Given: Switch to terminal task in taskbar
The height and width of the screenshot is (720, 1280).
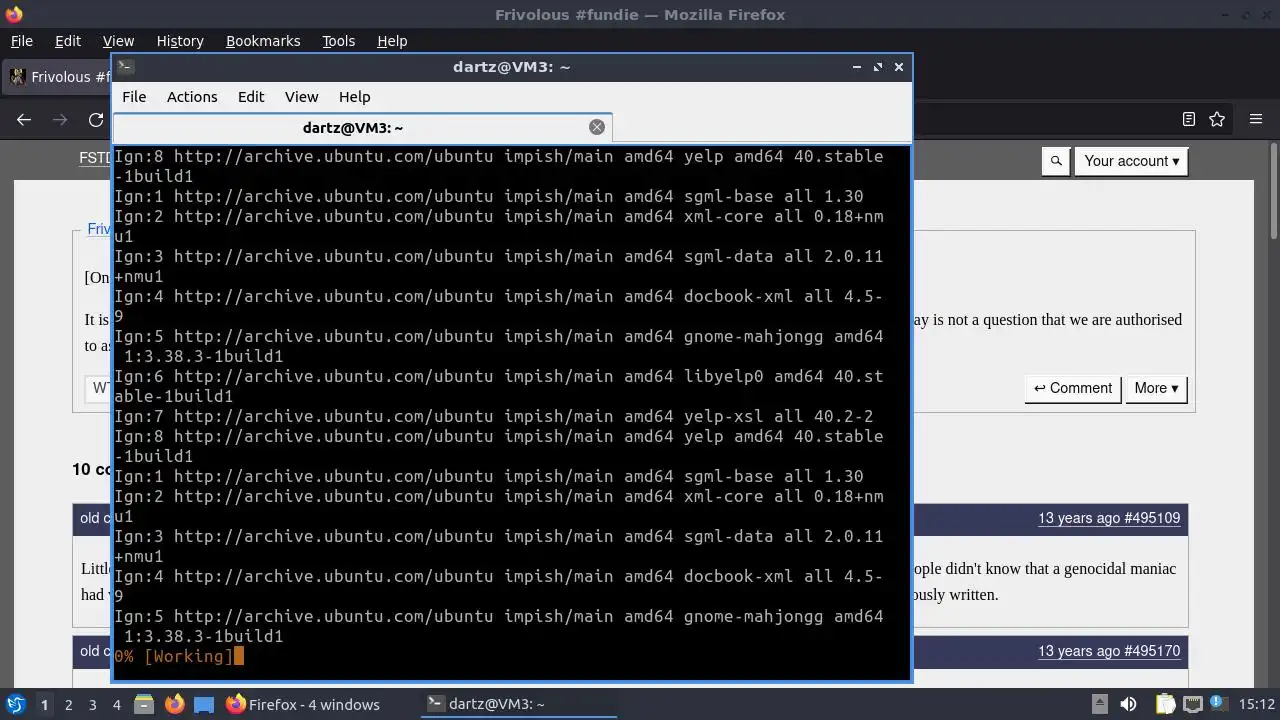Looking at the screenshot, I should pyautogui.click(x=517, y=704).
